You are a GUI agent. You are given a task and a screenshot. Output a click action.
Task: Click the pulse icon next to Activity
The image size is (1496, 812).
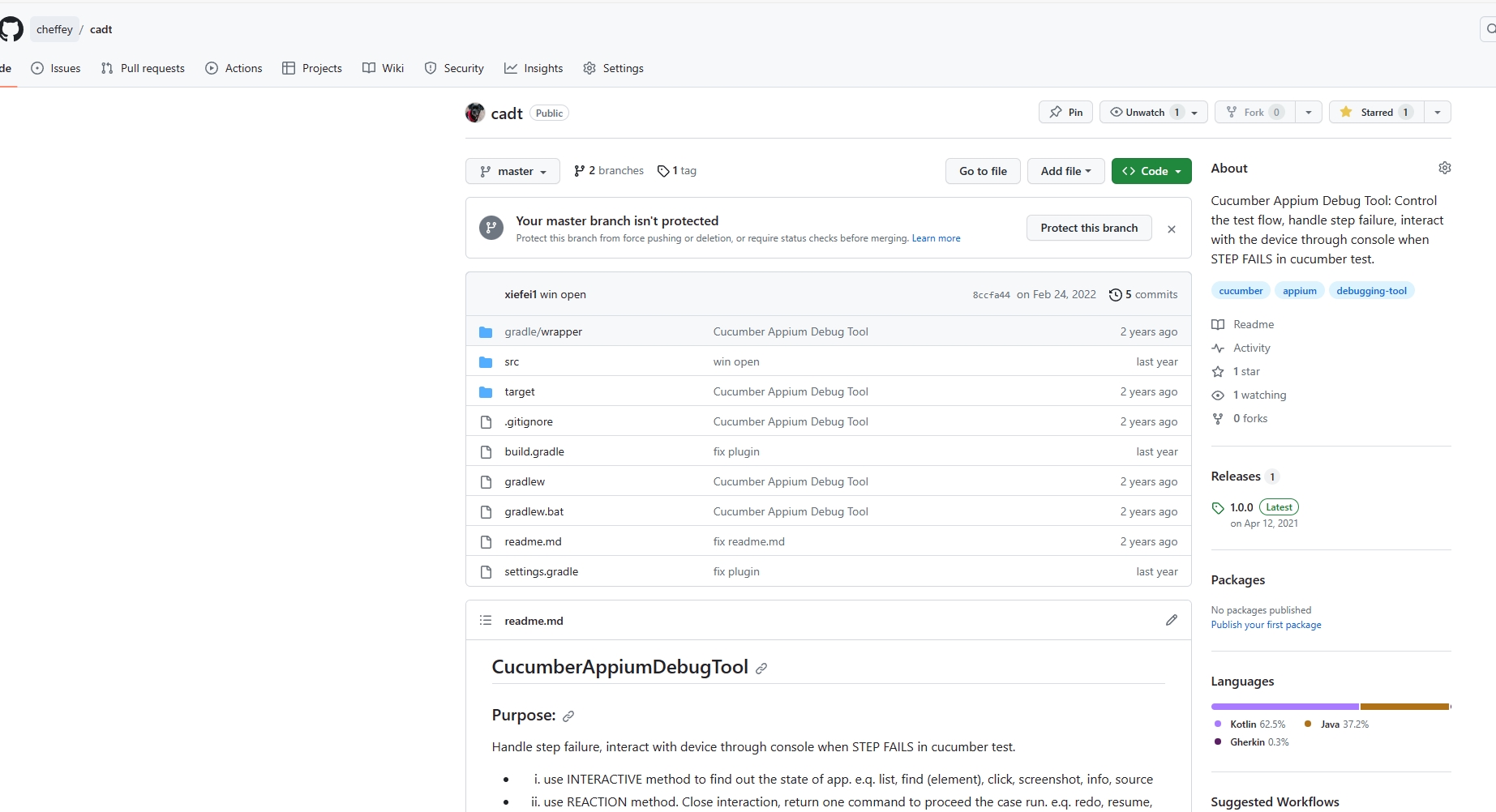click(1218, 348)
